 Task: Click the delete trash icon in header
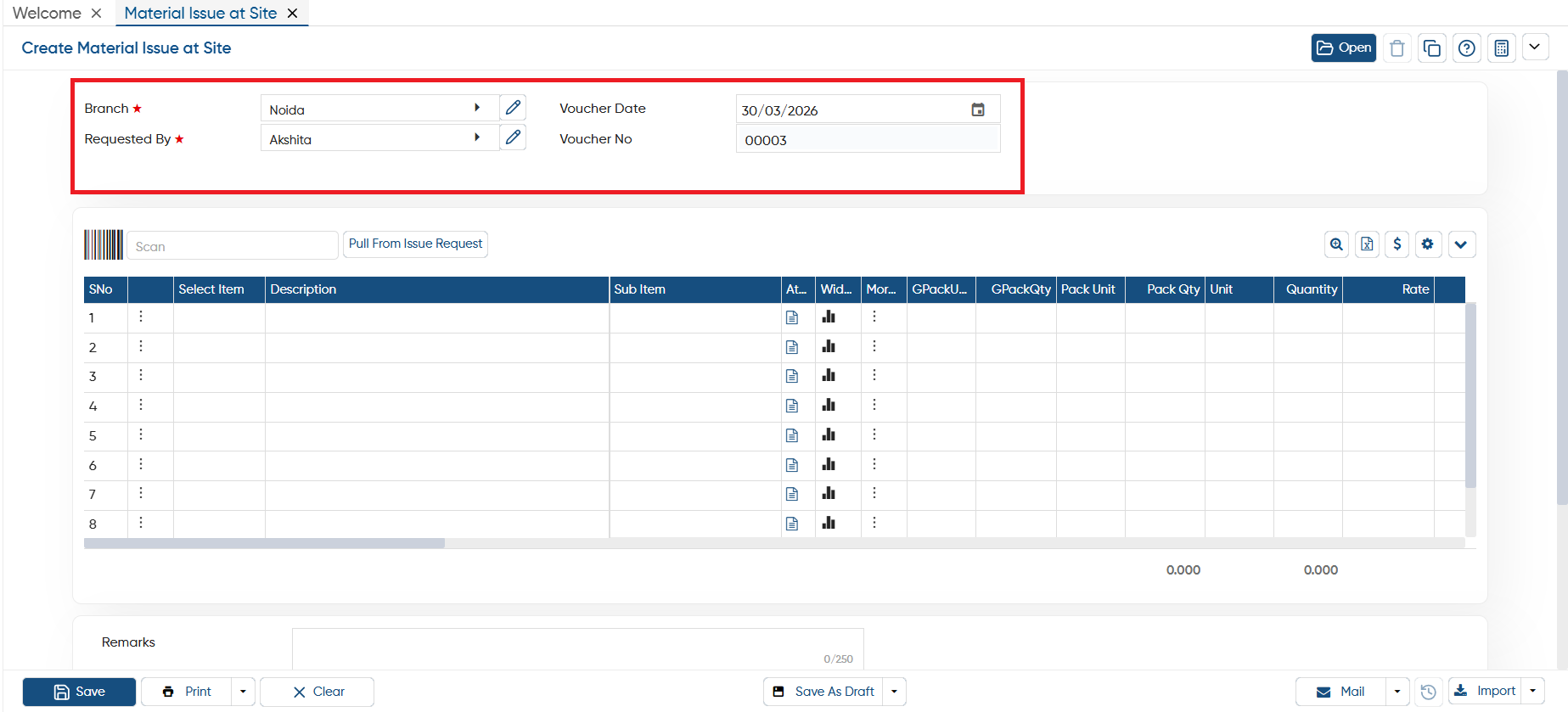point(1397,48)
